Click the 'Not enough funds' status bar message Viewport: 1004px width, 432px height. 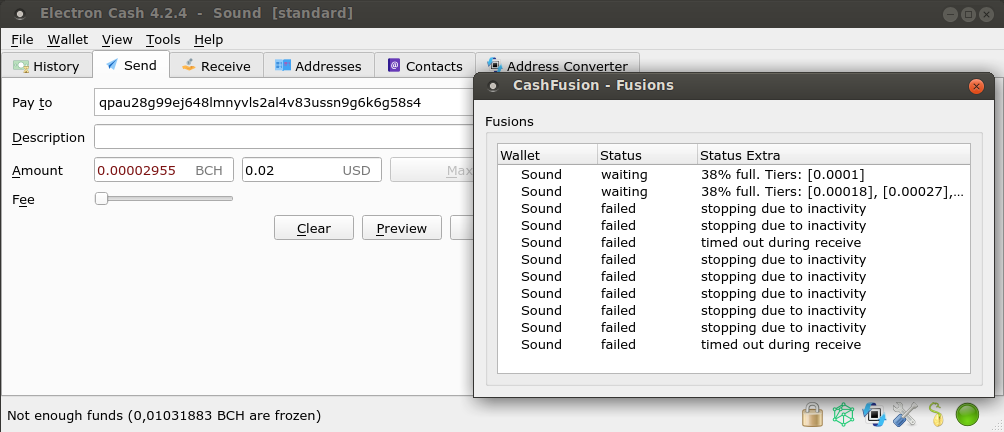coord(164,415)
